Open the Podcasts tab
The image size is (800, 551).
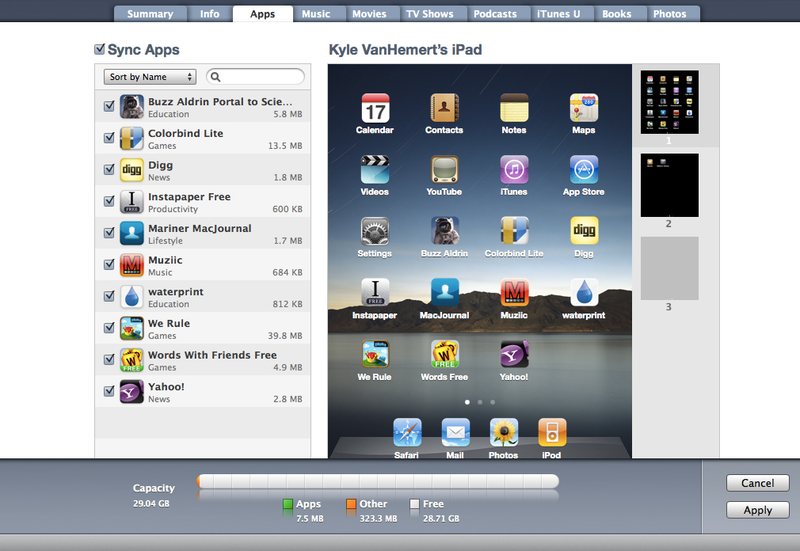495,14
